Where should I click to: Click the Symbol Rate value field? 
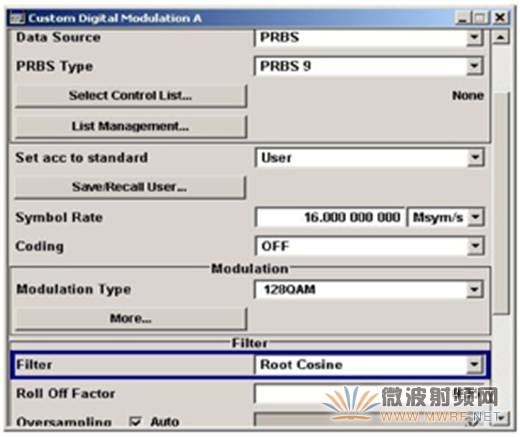tap(330, 217)
